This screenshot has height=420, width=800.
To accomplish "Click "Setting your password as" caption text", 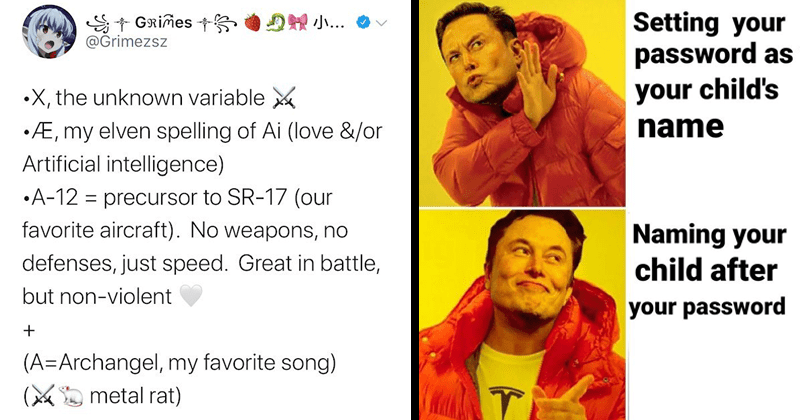I will [x=713, y=39].
